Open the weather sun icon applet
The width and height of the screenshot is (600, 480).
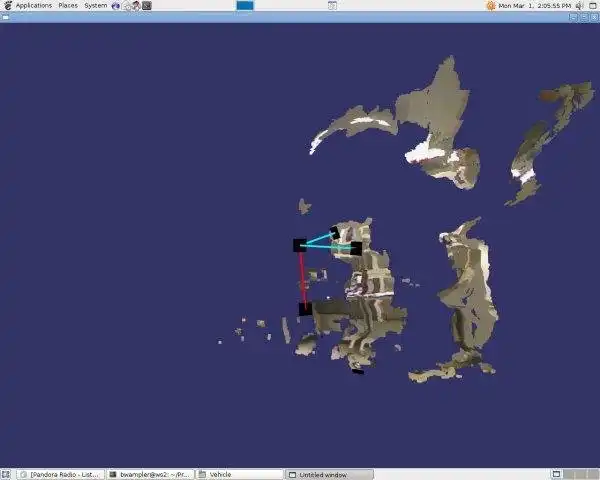tap(491, 5)
